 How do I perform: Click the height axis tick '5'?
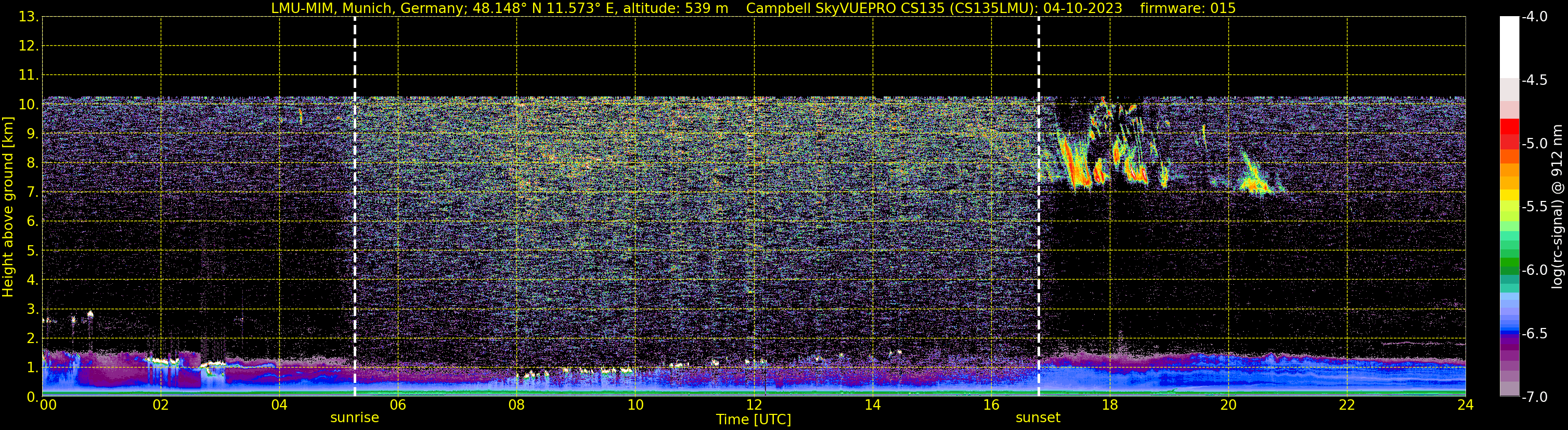[x=32, y=251]
